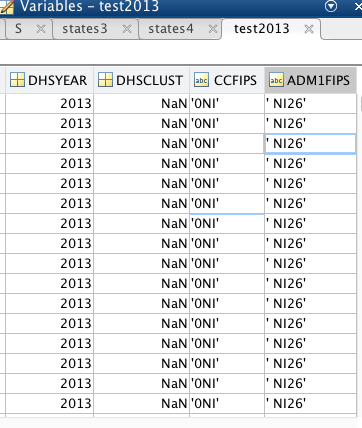Select the ADM1FIPS column header
Image resolution: width=362 pixels, height=428 pixels.
pyautogui.click(x=310, y=80)
